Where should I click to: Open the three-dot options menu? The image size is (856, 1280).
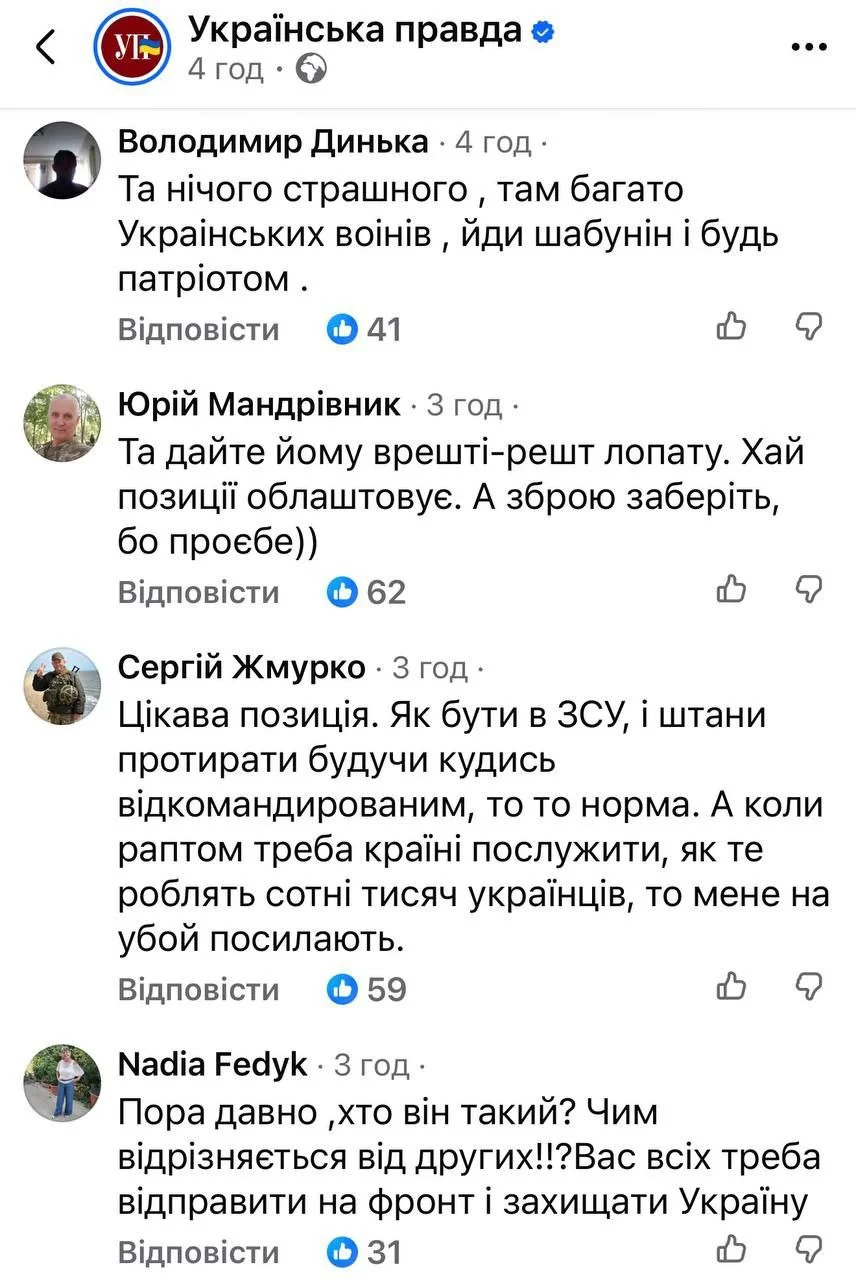pyautogui.click(x=808, y=47)
